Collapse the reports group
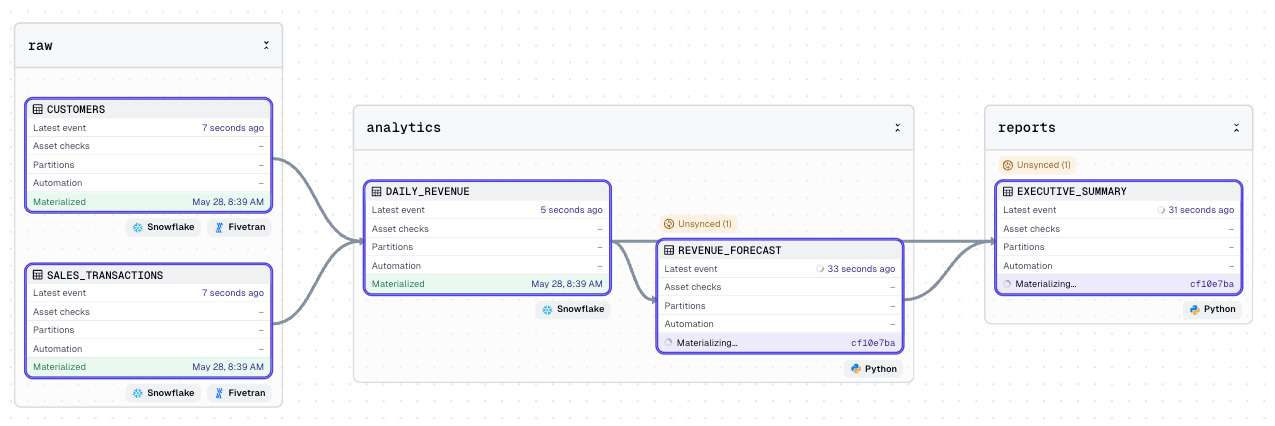Viewport: 1275px width, 426px height. (x=1236, y=128)
